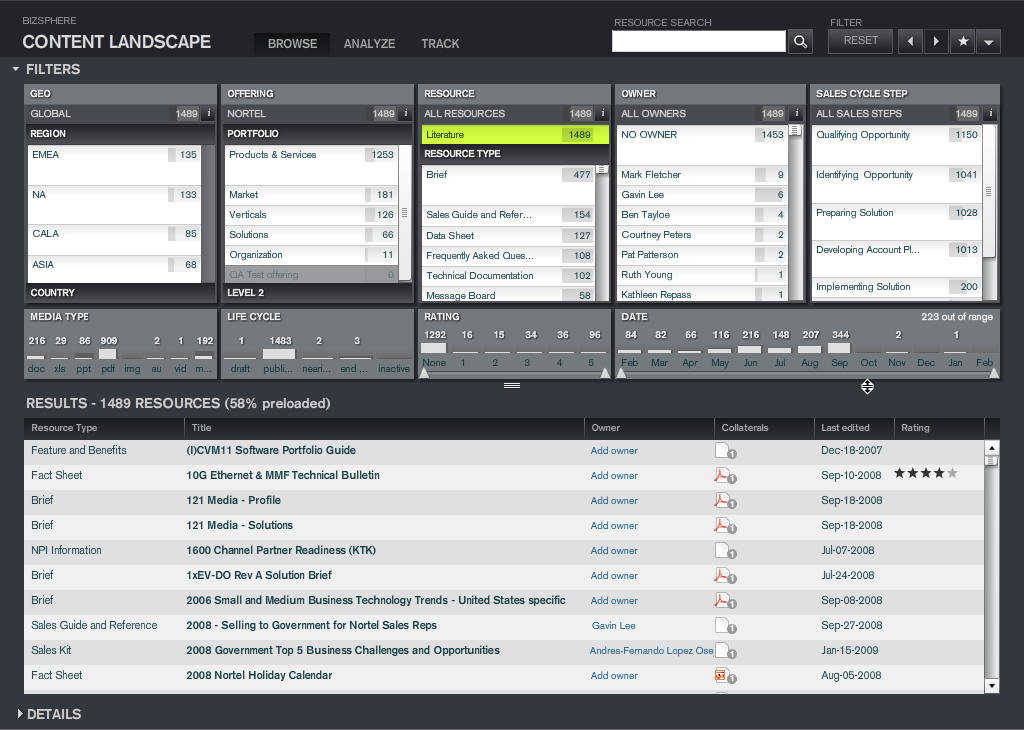Click the star rating on the 10G Ethernet row
Viewport: 1024px width, 730px height.
[925, 473]
